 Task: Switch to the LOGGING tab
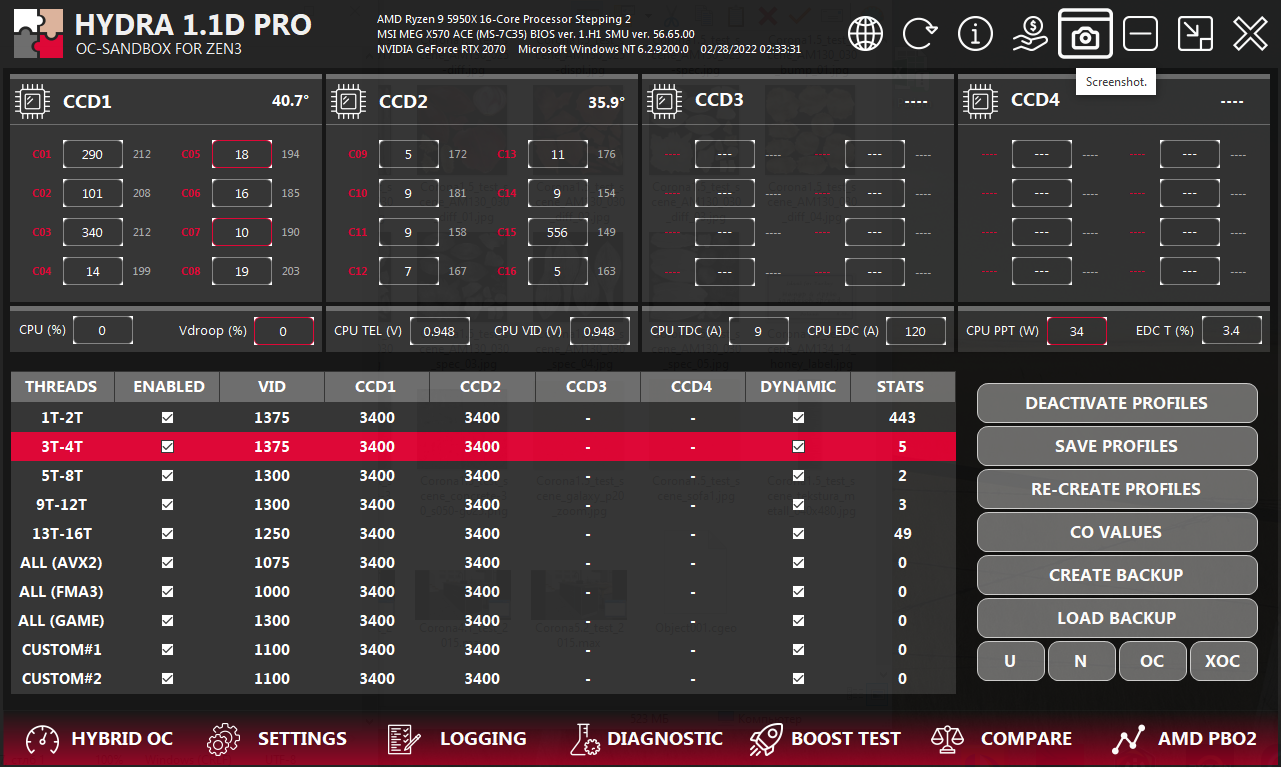point(483,739)
